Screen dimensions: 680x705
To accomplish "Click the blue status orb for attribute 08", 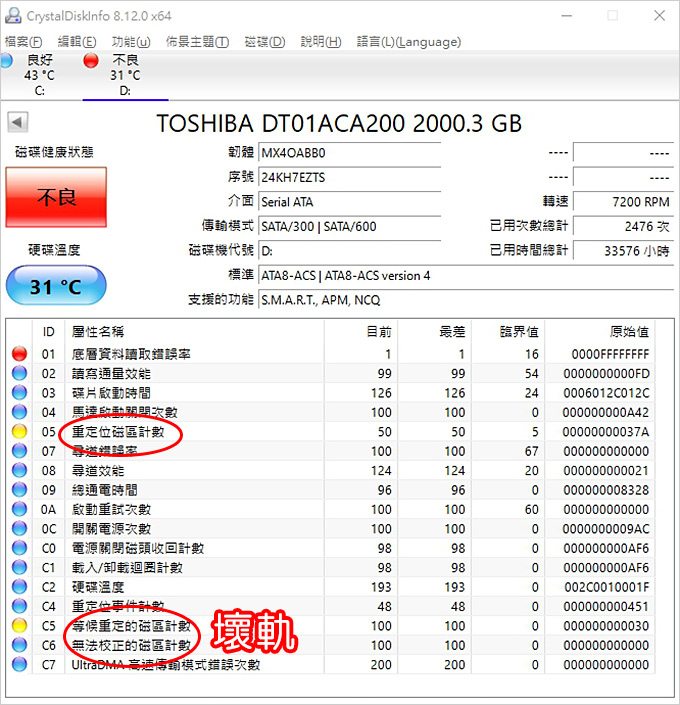I will point(19,470).
